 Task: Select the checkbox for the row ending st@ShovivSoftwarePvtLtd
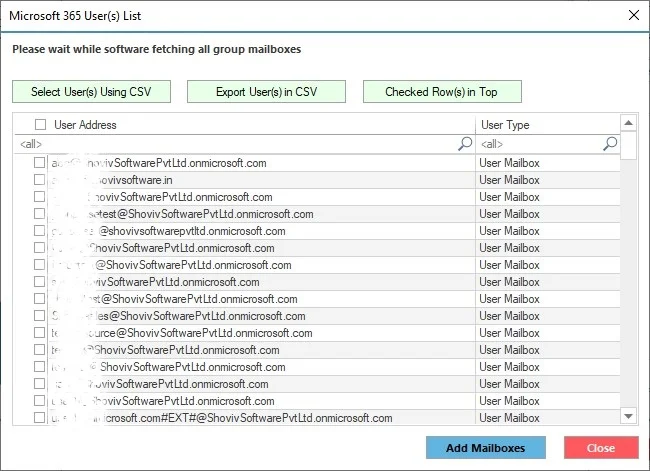39,299
